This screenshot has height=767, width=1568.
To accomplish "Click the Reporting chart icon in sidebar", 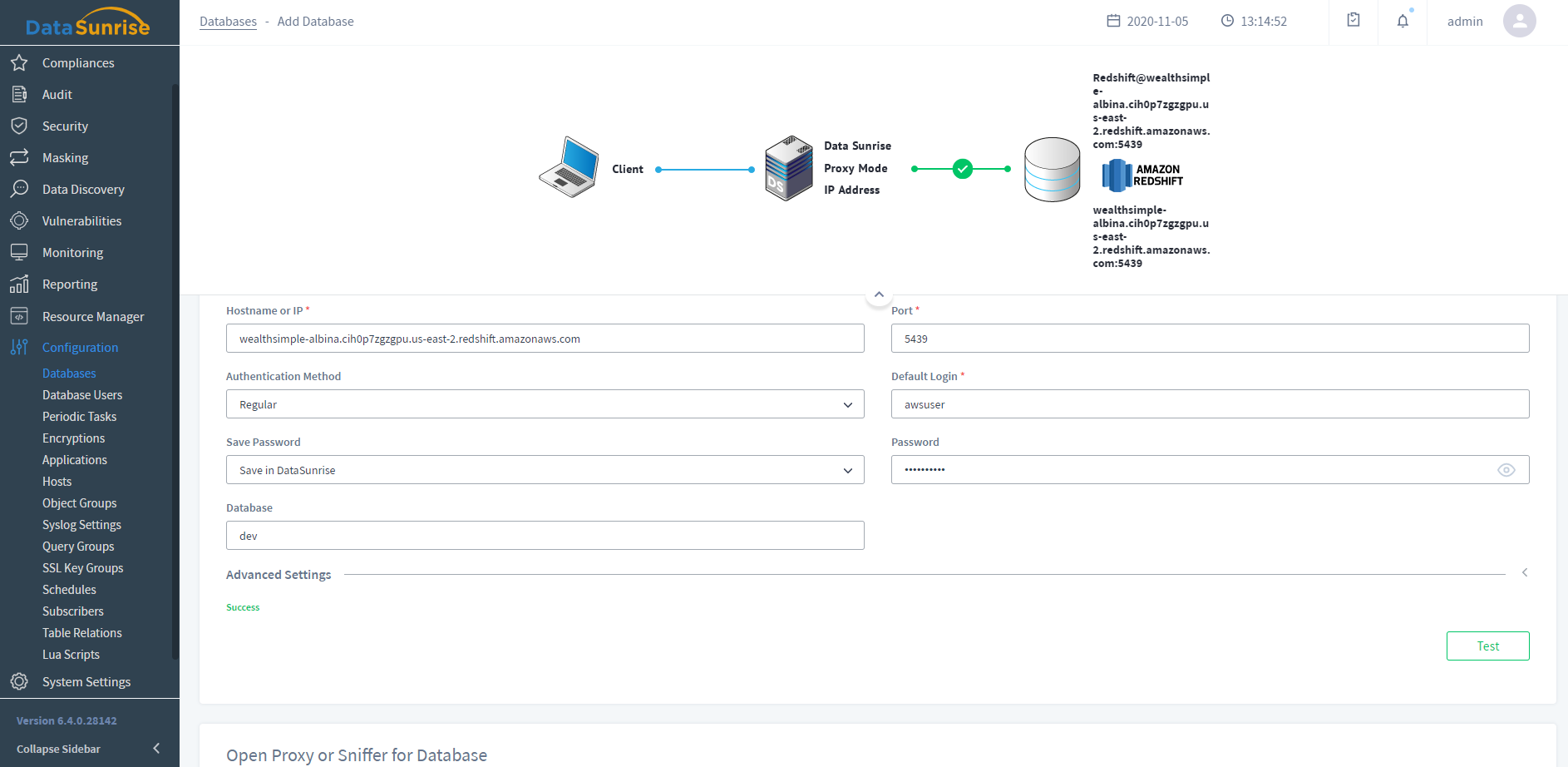I will coord(19,285).
